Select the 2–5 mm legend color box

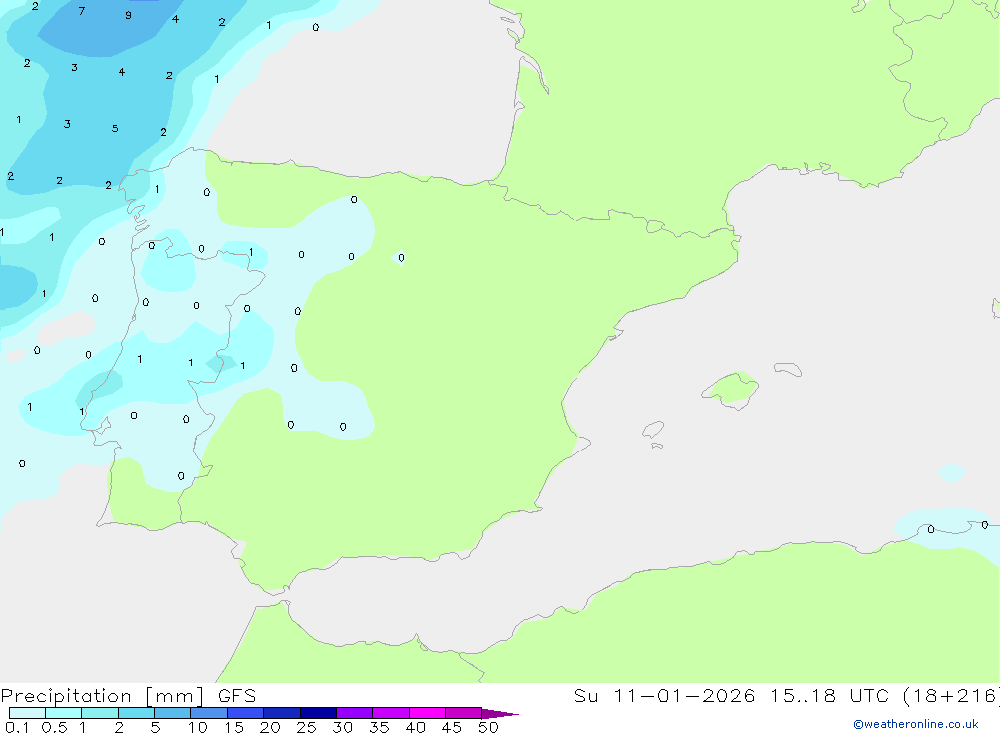136,713
